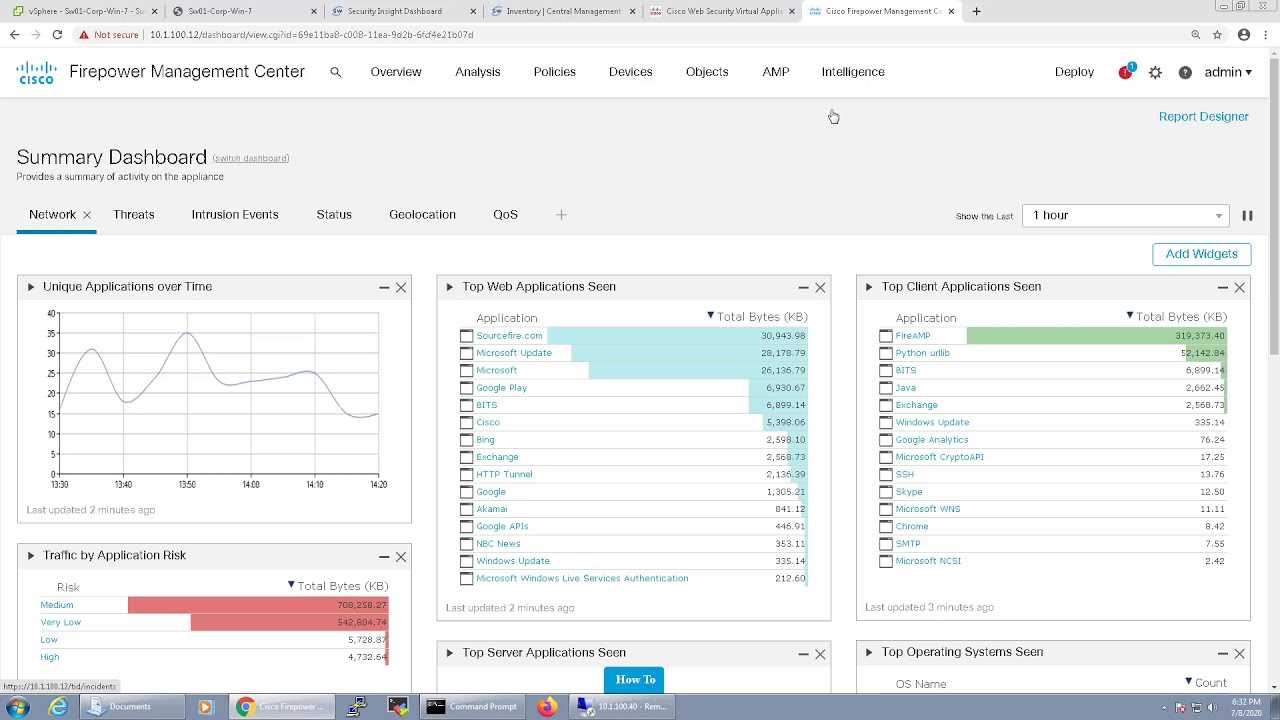Close the Unique Applications over Time widget
The height and width of the screenshot is (720, 1280).
(401, 287)
